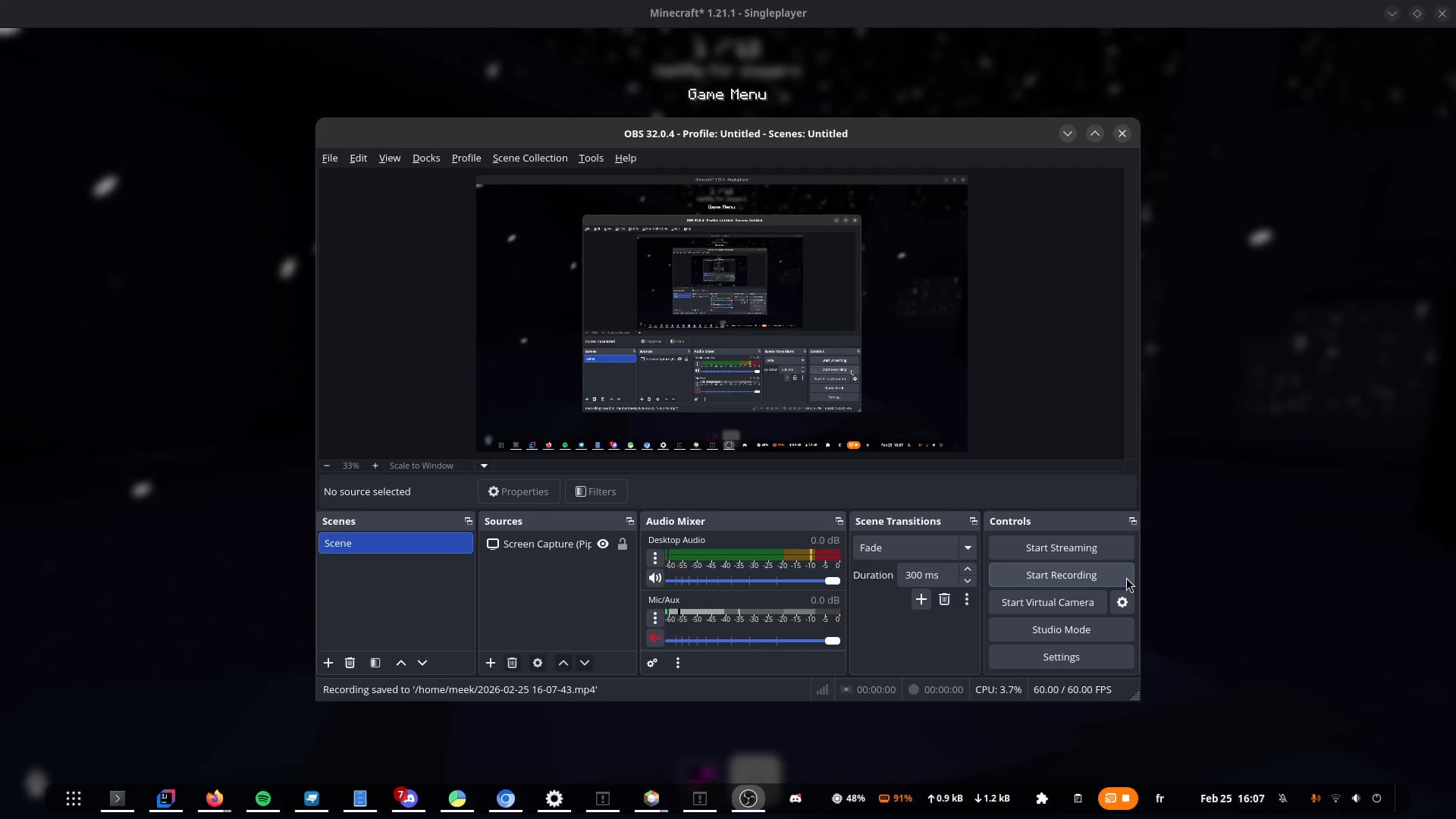Open the Scene Collection menu

529,158
